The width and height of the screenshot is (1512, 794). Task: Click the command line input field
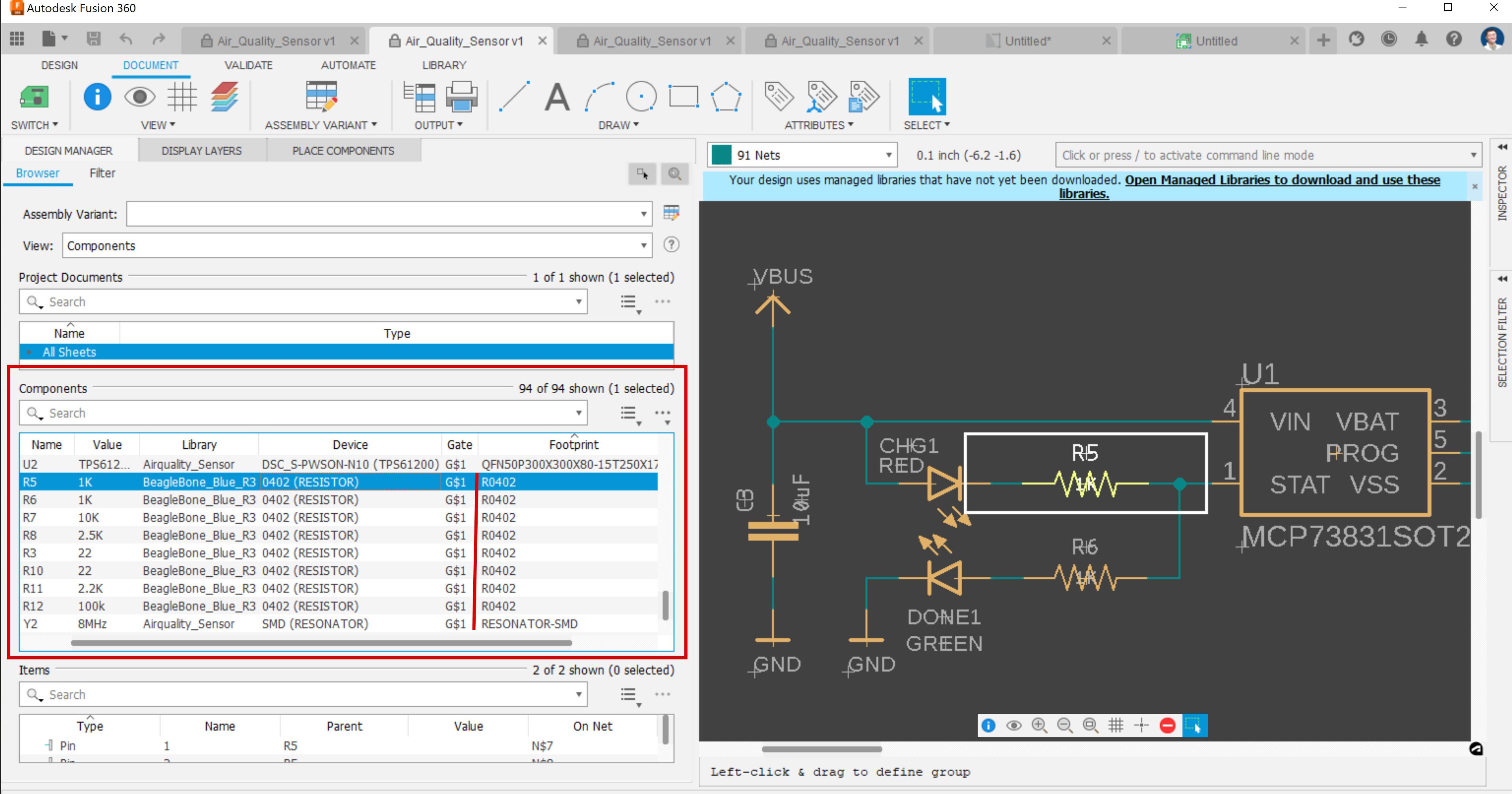point(1232,154)
